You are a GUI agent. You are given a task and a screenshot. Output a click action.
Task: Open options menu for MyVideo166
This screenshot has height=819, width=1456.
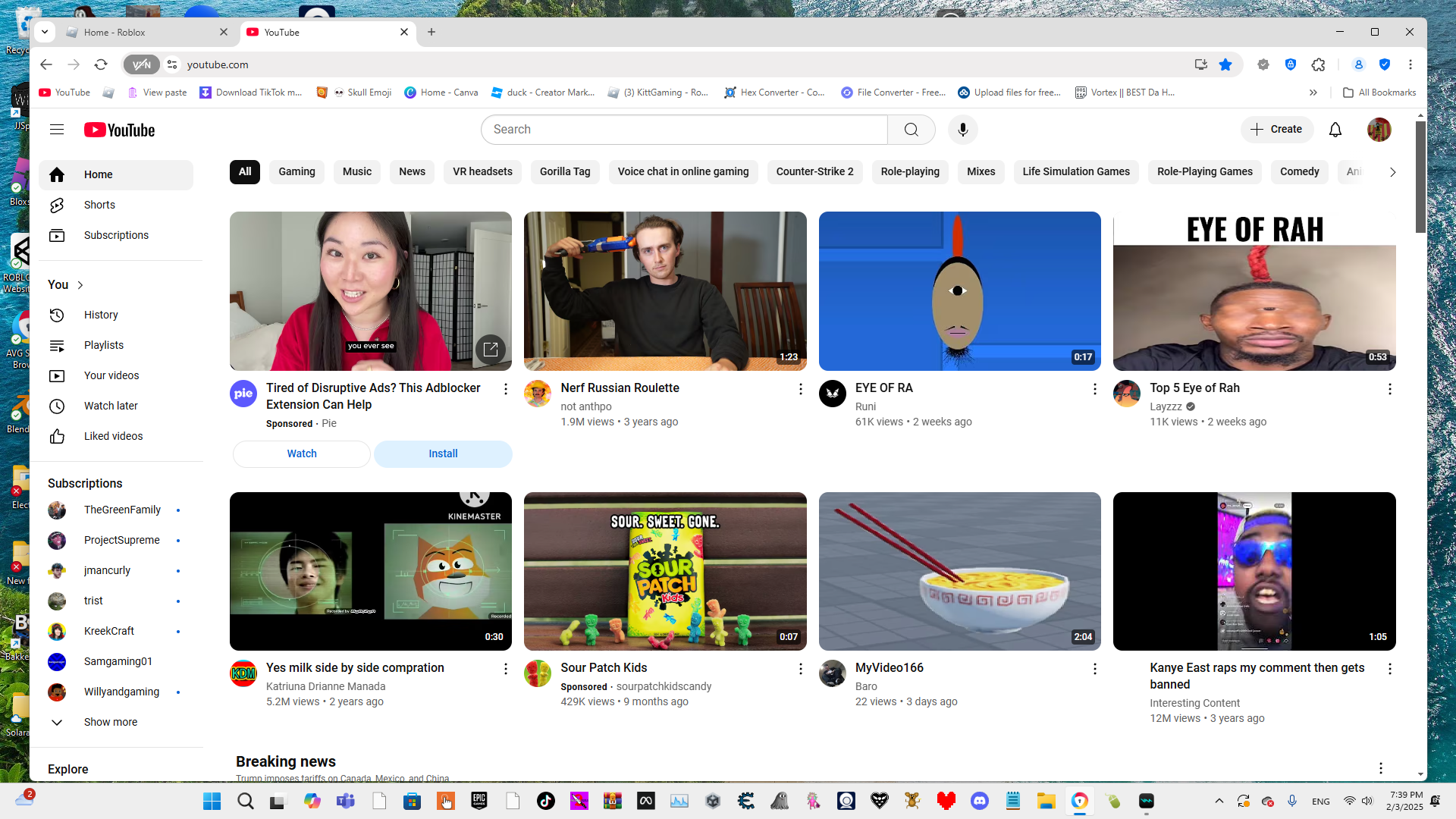click(1094, 669)
